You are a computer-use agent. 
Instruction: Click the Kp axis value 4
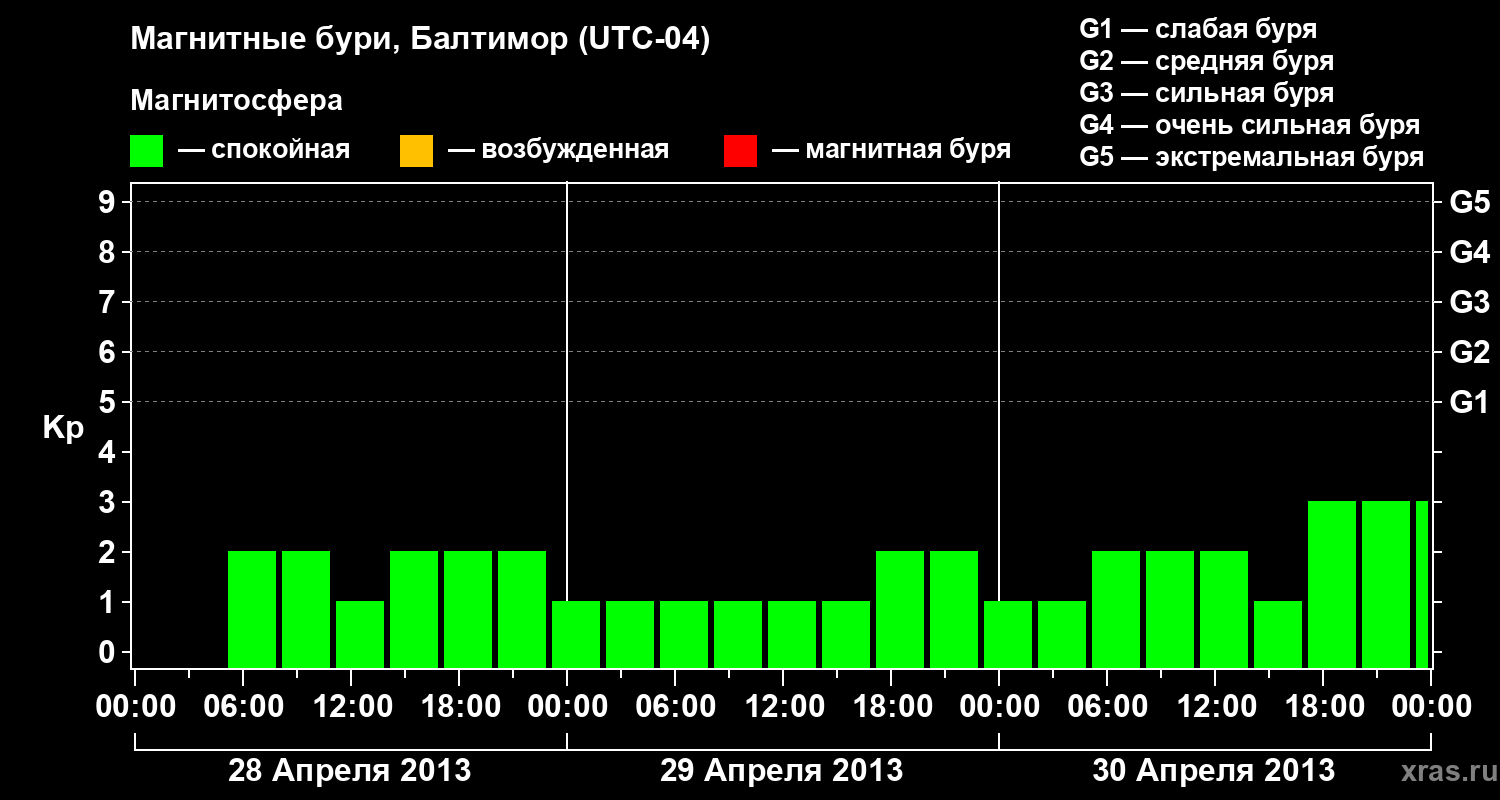[x=109, y=452]
